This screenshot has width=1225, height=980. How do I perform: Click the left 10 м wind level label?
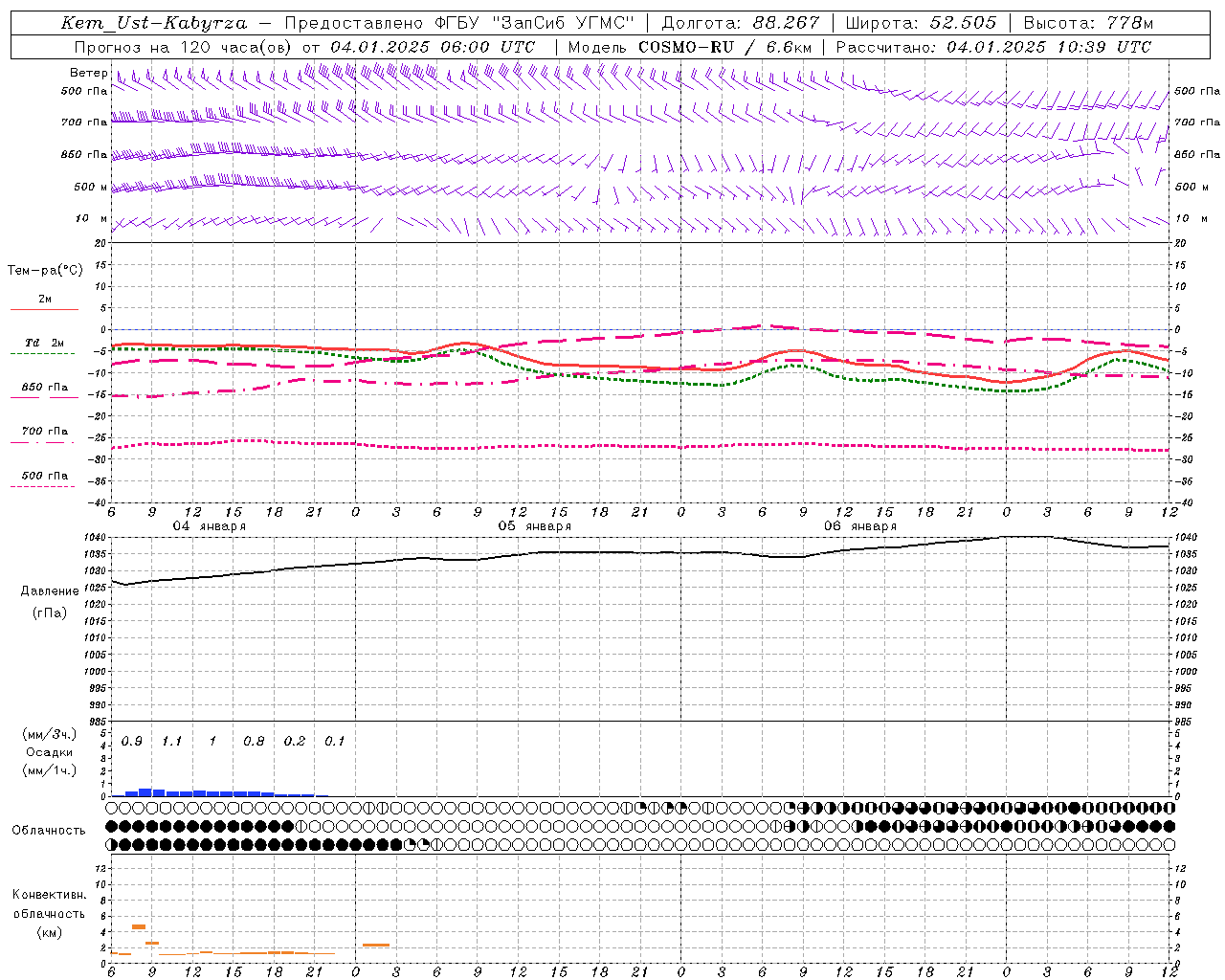click(x=92, y=218)
